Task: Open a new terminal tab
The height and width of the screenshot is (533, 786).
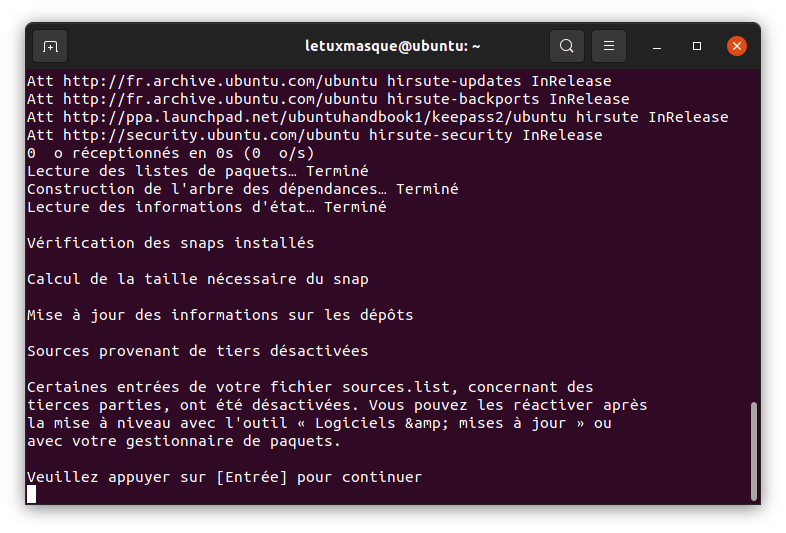Action: pyautogui.click(x=50, y=46)
